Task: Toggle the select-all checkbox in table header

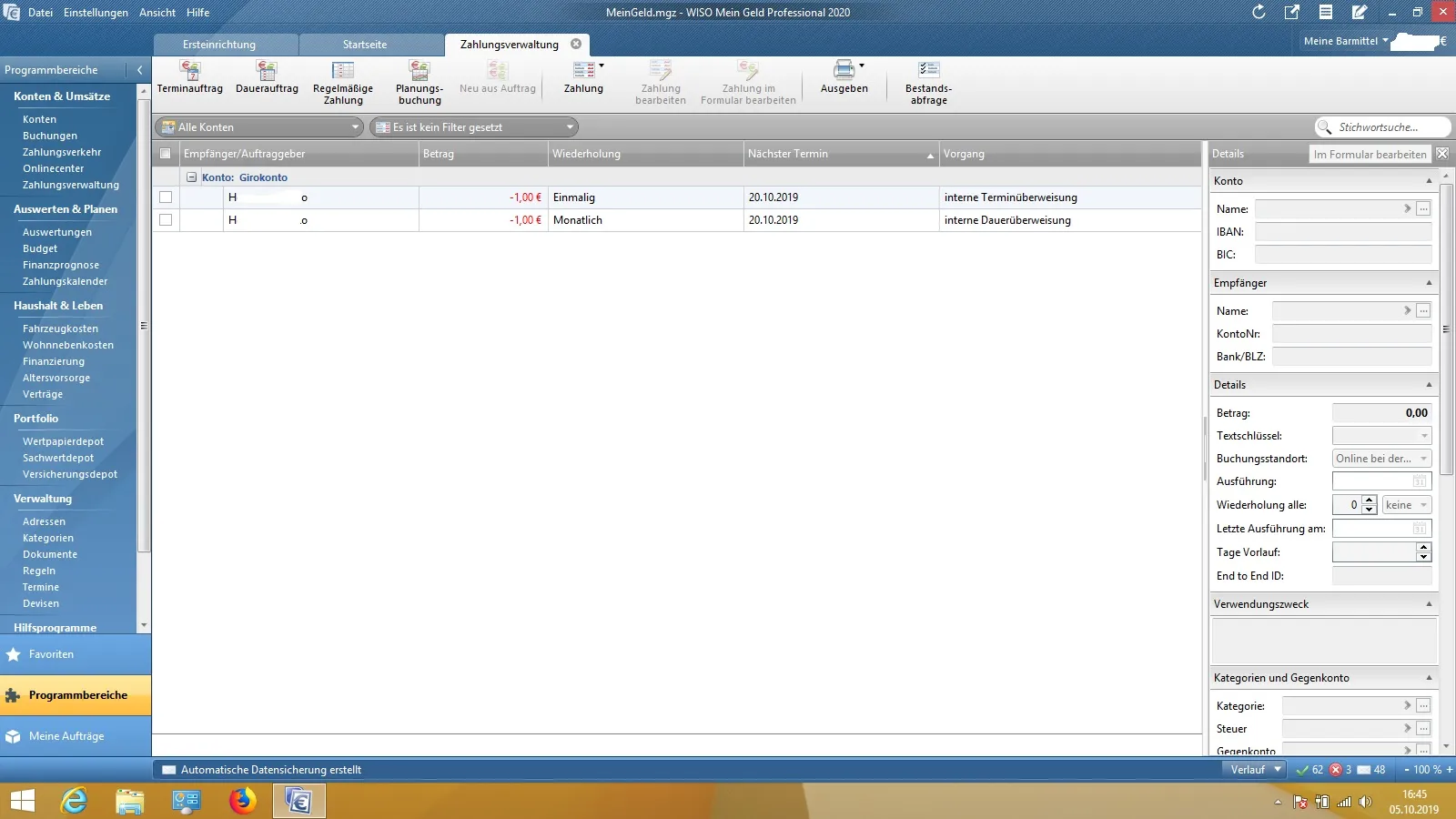Action: pos(166,154)
